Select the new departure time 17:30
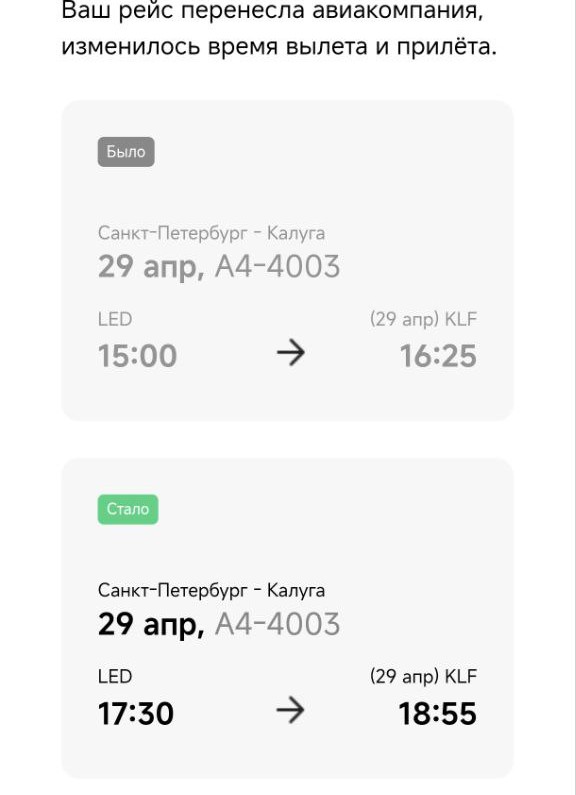Screen dimensions: 576x795 click(136, 713)
